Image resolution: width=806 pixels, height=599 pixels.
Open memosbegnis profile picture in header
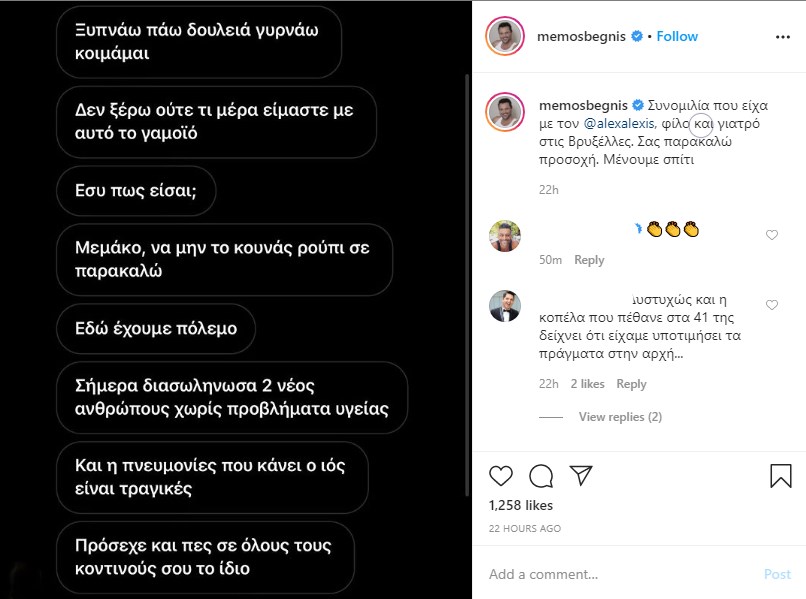coord(505,37)
